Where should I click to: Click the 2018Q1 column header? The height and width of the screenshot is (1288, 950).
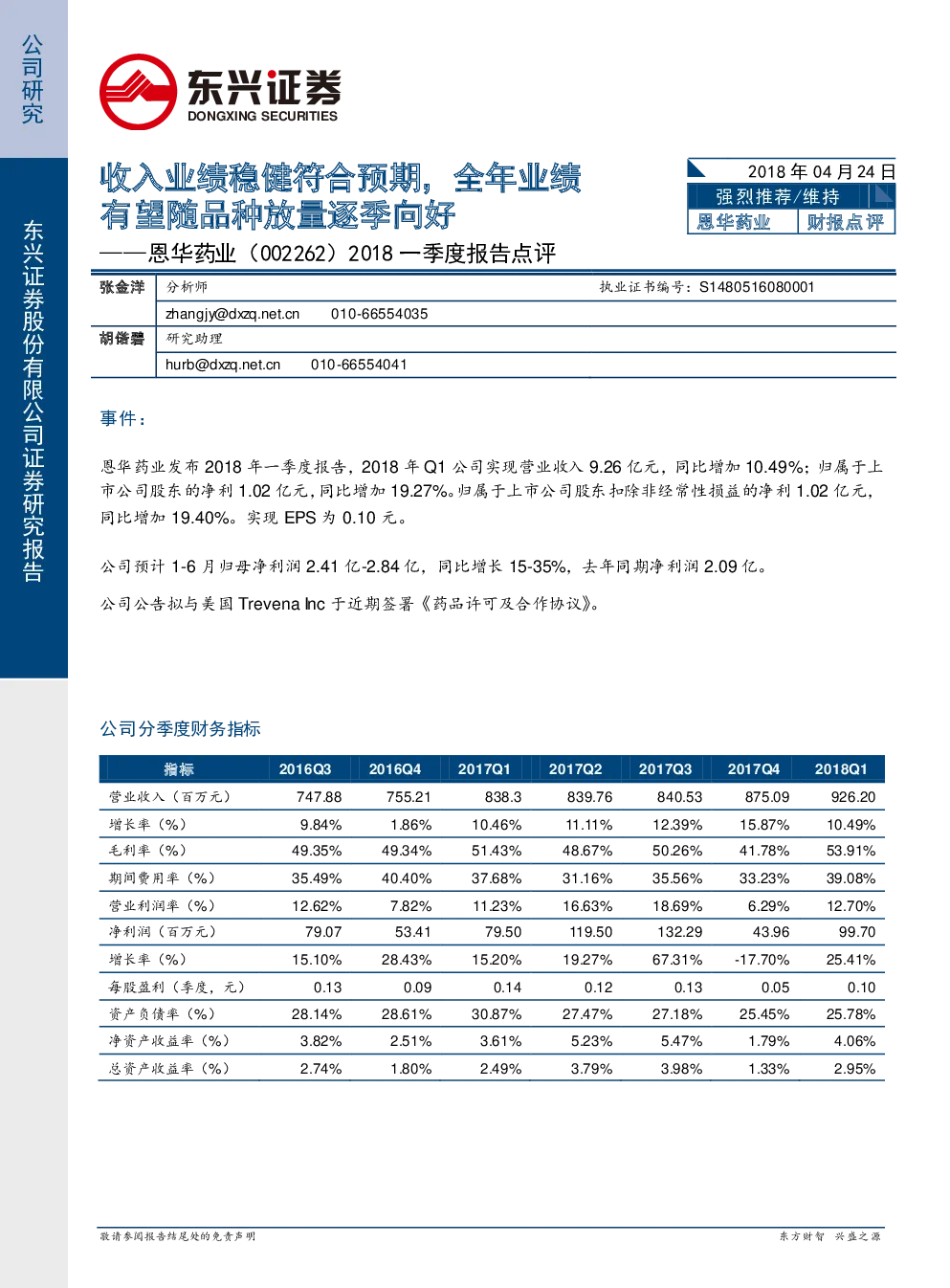841,769
